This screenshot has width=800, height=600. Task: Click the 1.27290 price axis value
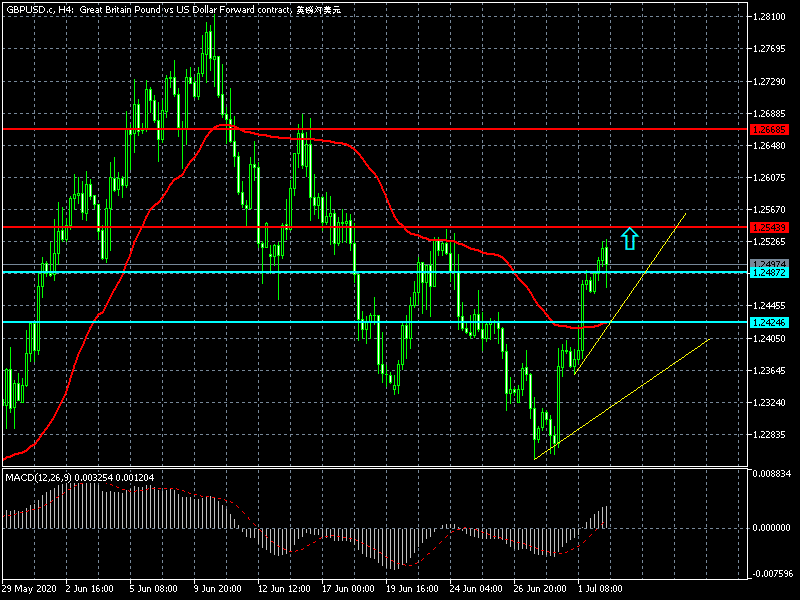pos(769,82)
